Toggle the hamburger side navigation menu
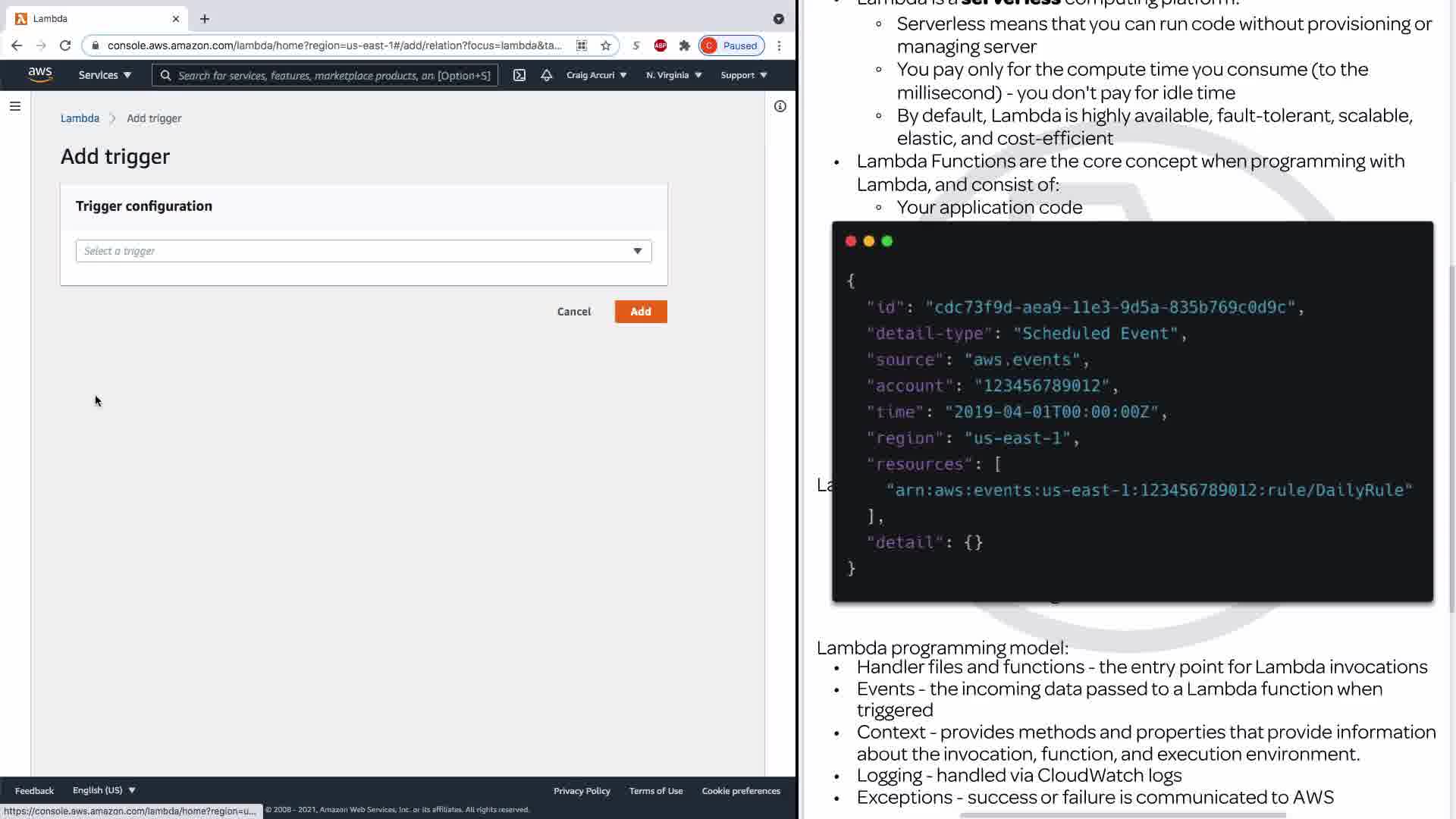 [x=14, y=106]
